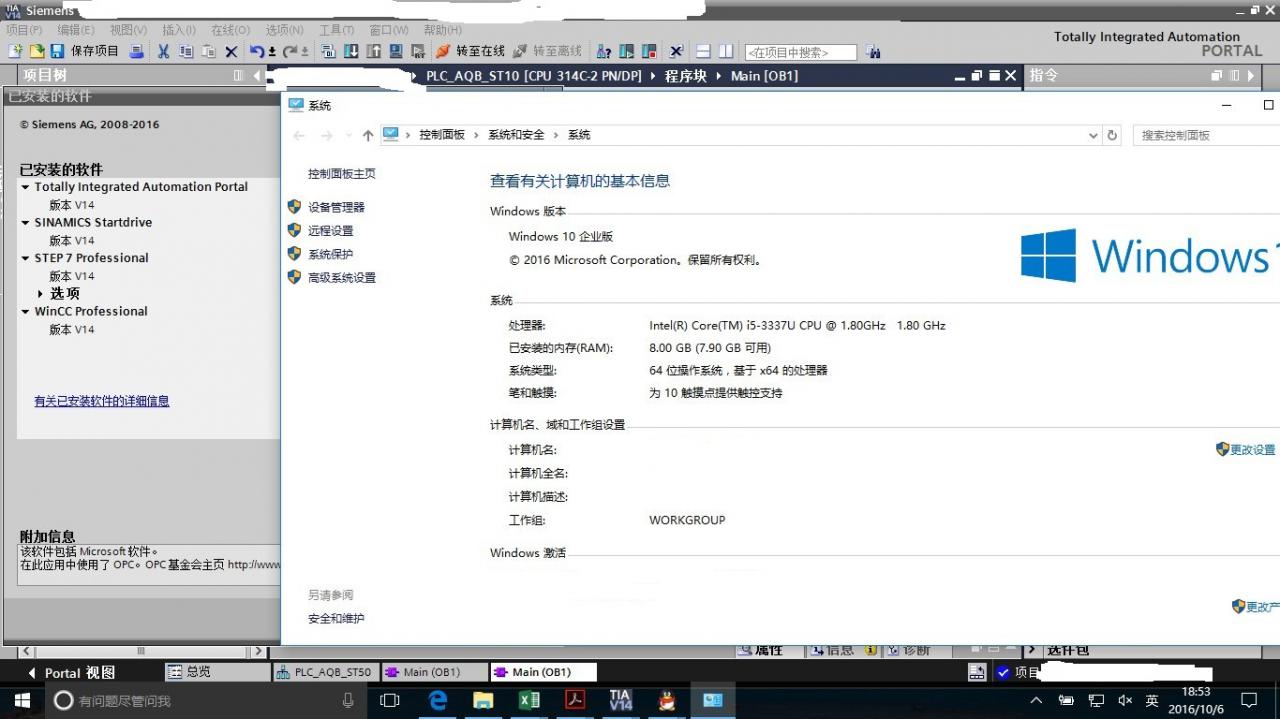The height and width of the screenshot is (719, 1280).
Task: Click the Cortana 有问题尽管问我 search box
Action: pyautogui.click(x=204, y=700)
